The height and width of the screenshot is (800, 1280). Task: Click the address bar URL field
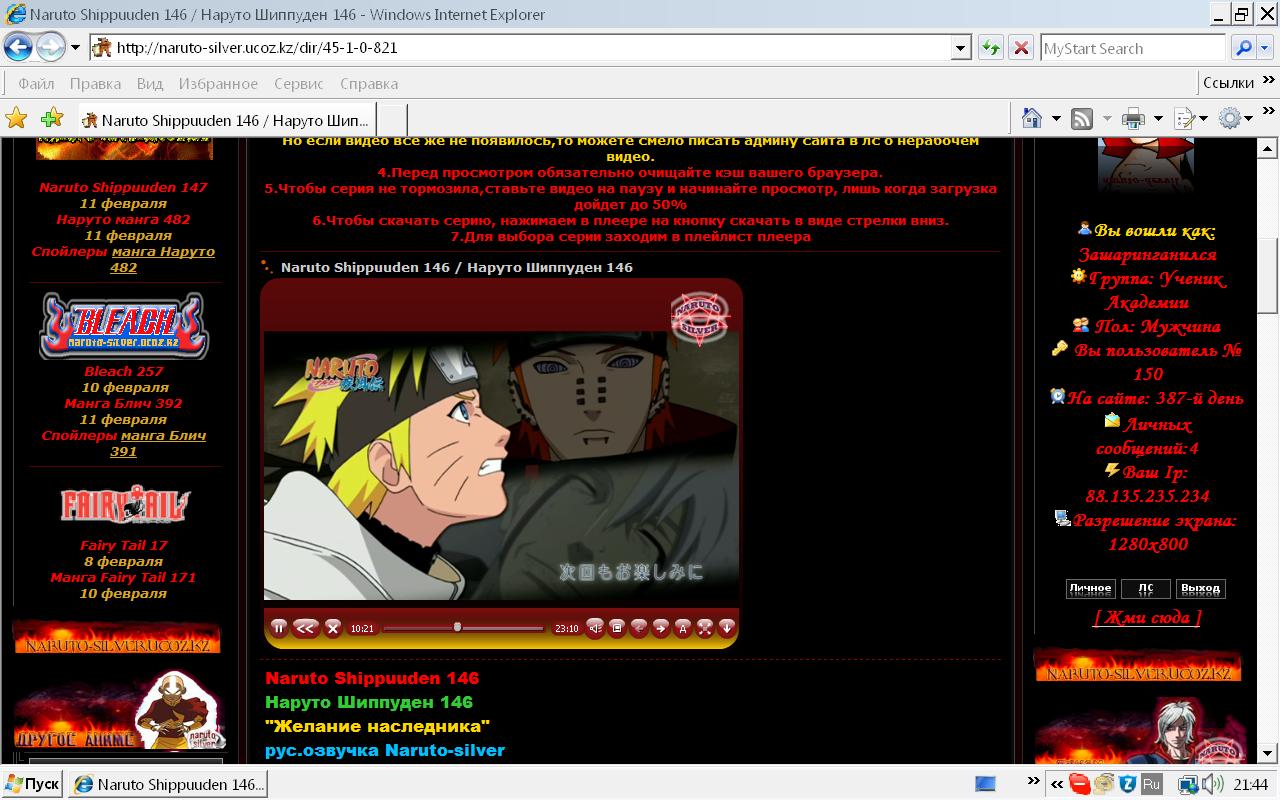click(x=531, y=47)
